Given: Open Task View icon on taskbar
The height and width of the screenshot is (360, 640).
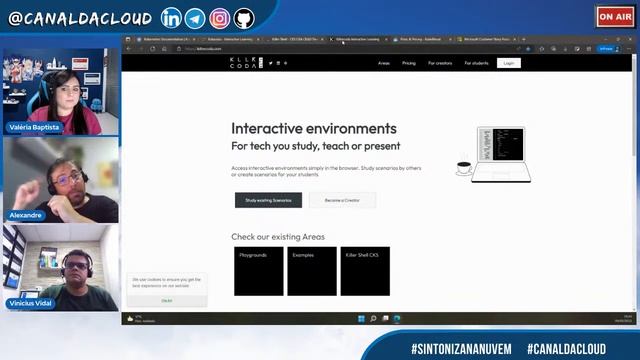Looking at the screenshot, I should [x=385, y=318].
